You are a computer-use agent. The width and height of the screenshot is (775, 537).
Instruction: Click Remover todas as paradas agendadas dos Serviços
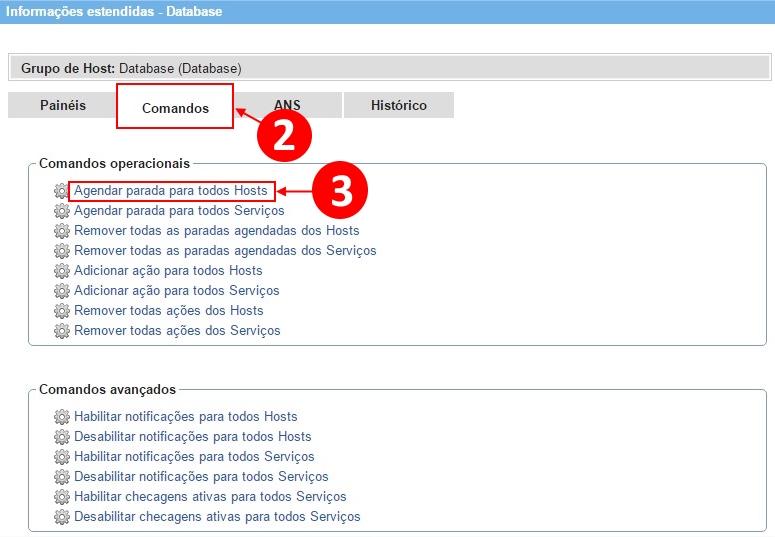coord(225,251)
